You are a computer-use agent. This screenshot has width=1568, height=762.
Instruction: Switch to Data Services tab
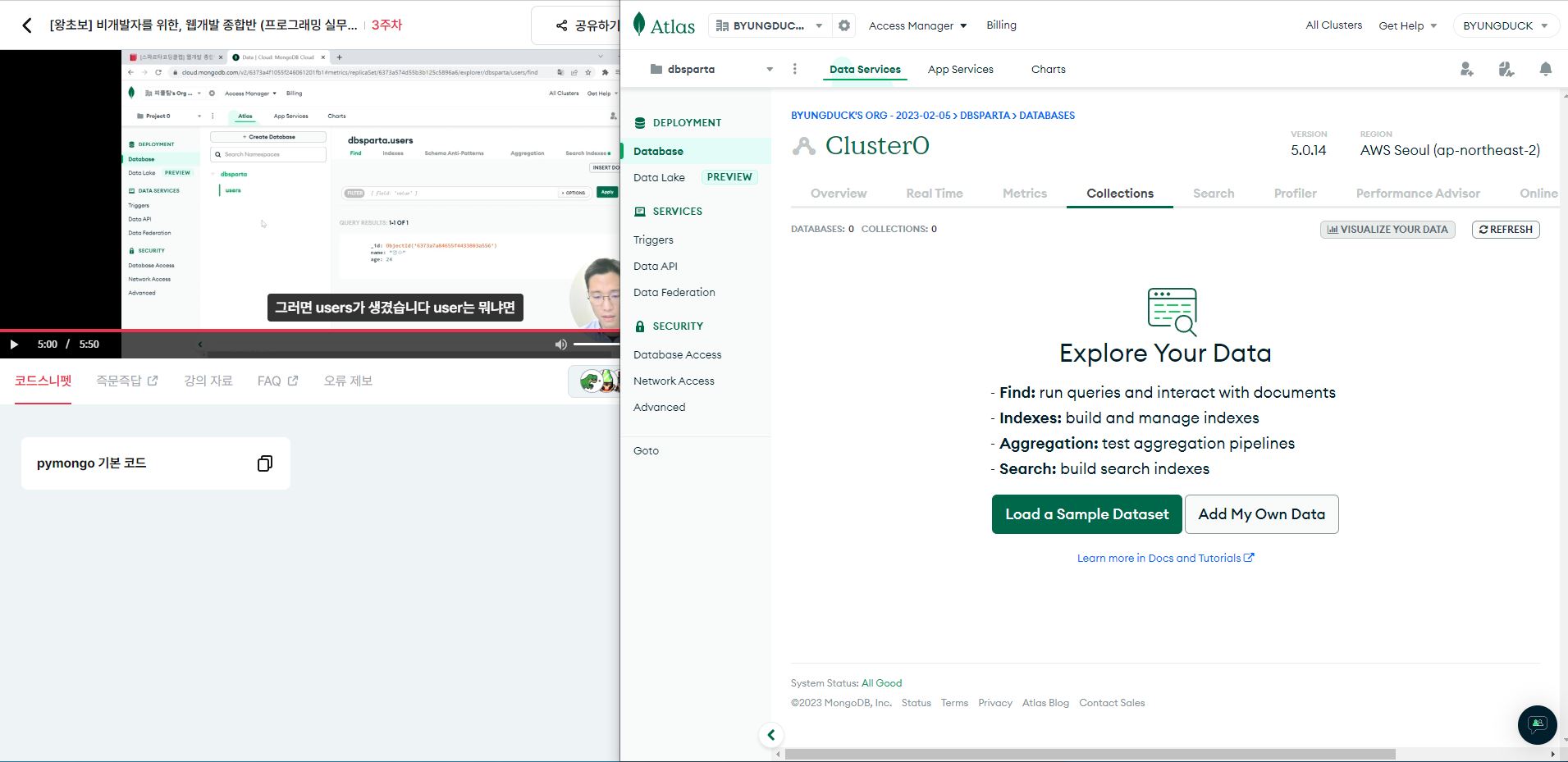click(865, 70)
